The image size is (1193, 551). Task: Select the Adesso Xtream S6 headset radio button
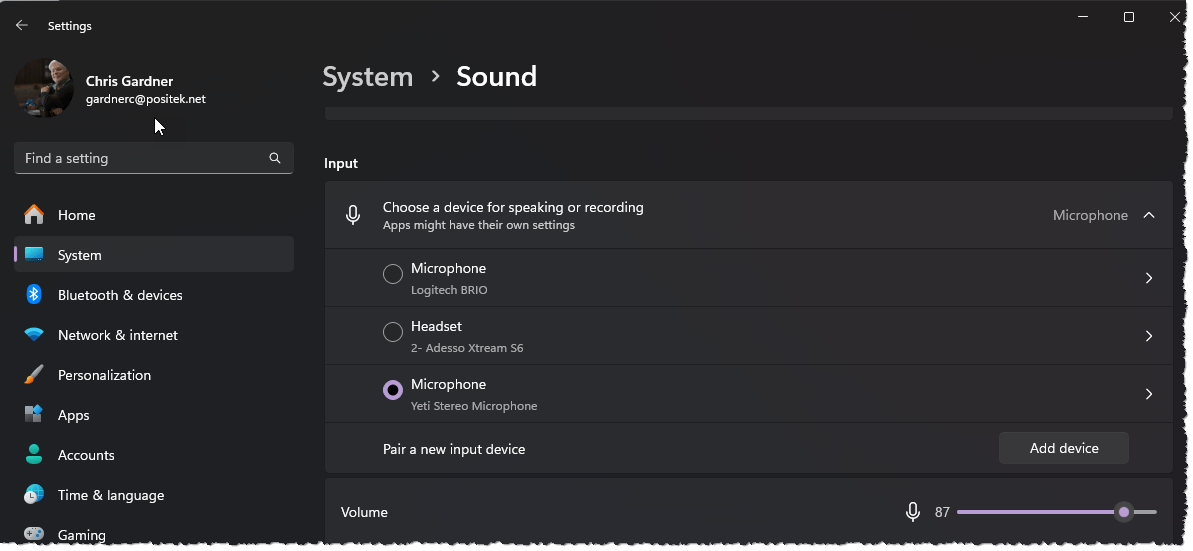point(393,332)
